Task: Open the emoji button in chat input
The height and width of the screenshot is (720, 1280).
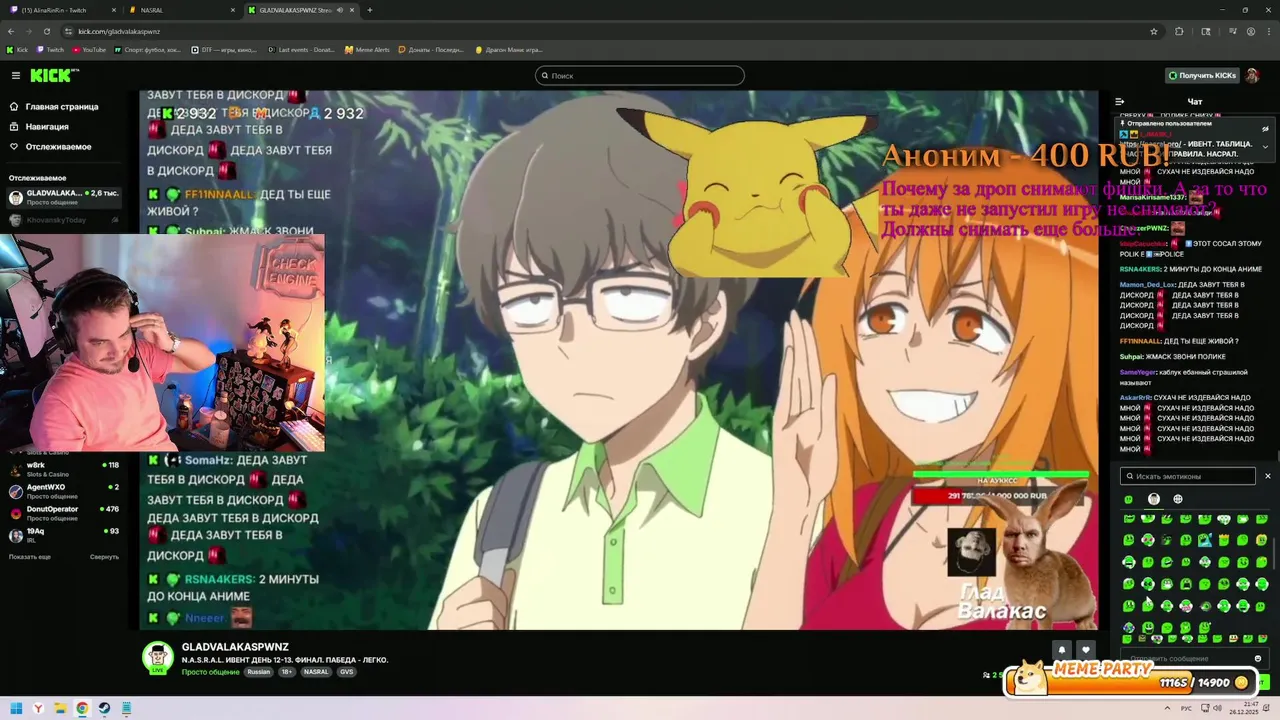Action: point(1258,658)
